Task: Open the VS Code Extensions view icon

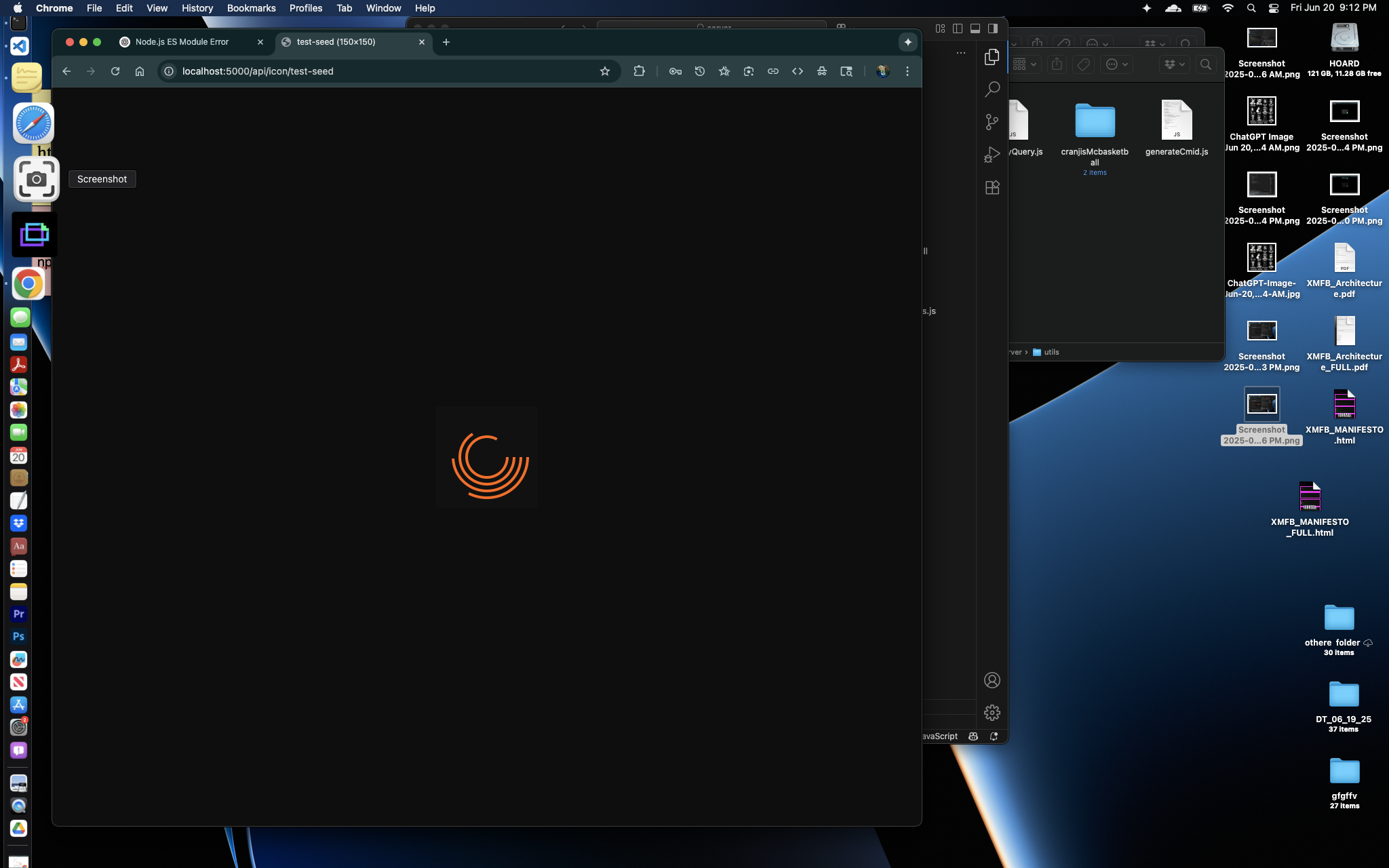Action: [992, 188]
